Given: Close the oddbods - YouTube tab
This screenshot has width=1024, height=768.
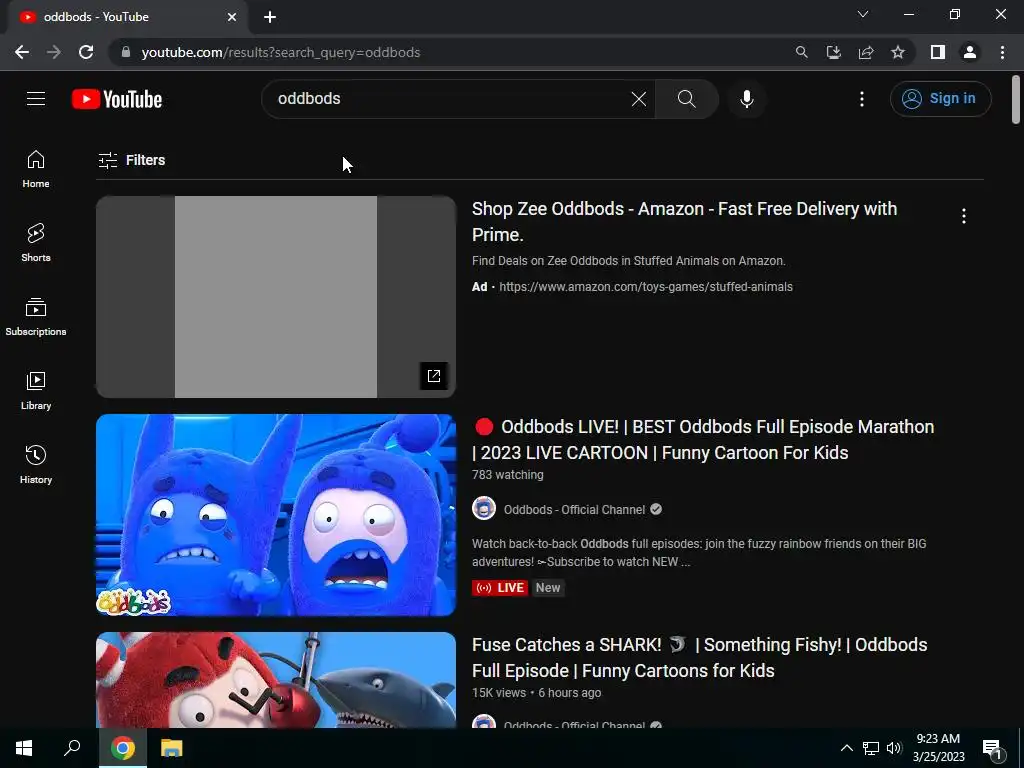Looking at the screenshot, I should [232, 17].
